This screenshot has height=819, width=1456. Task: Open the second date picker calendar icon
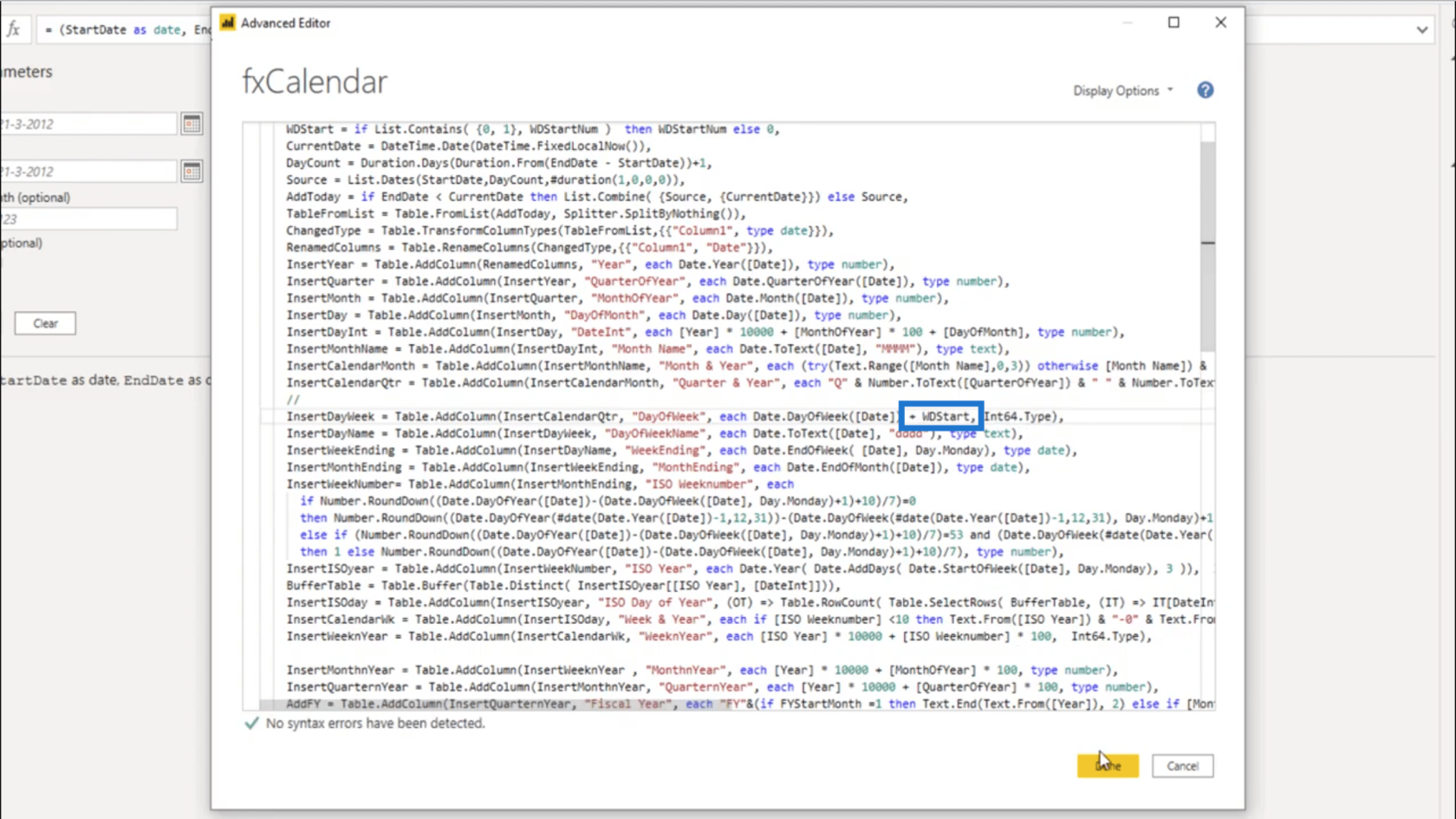click(192, 172)
